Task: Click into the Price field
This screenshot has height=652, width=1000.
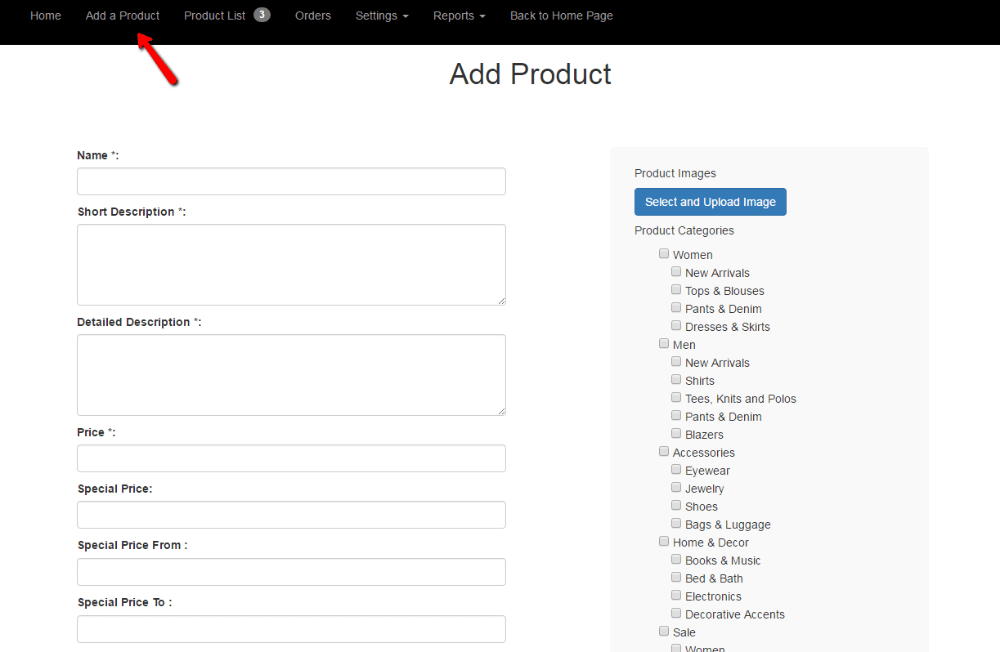Action: click(291, 458)
